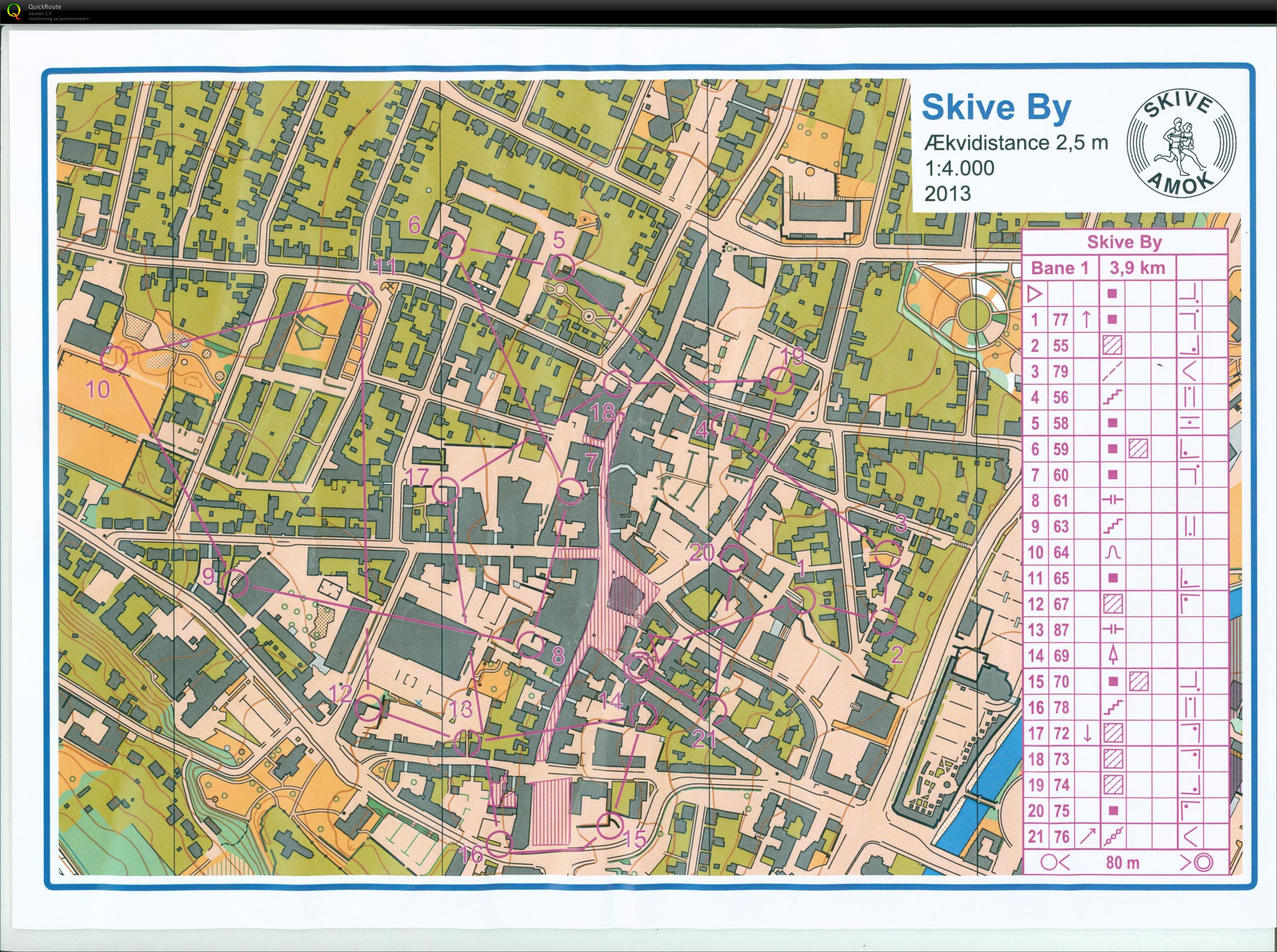Click control code "60" in the table

coord(1060,475)
